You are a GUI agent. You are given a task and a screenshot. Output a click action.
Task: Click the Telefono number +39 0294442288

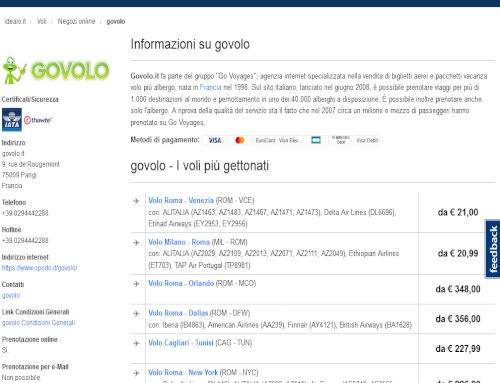click(x=25, y=213)
